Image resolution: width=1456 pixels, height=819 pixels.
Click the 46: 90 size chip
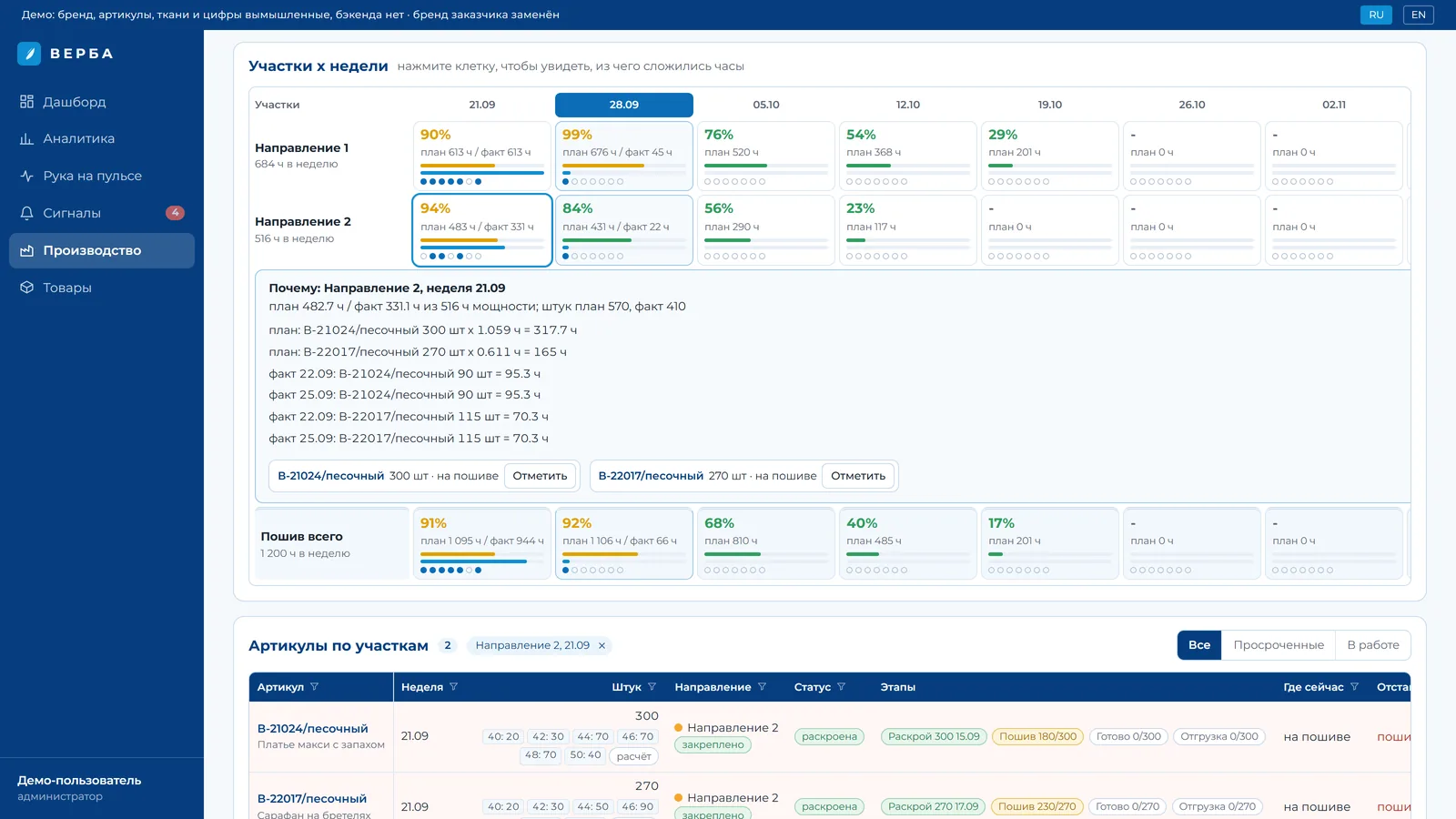(x=638, y=807)
